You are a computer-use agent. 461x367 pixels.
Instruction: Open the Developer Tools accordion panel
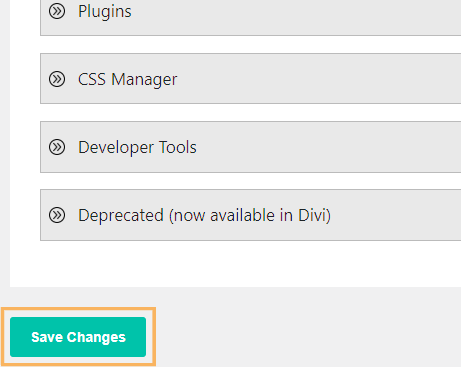[x=250, y=147]
